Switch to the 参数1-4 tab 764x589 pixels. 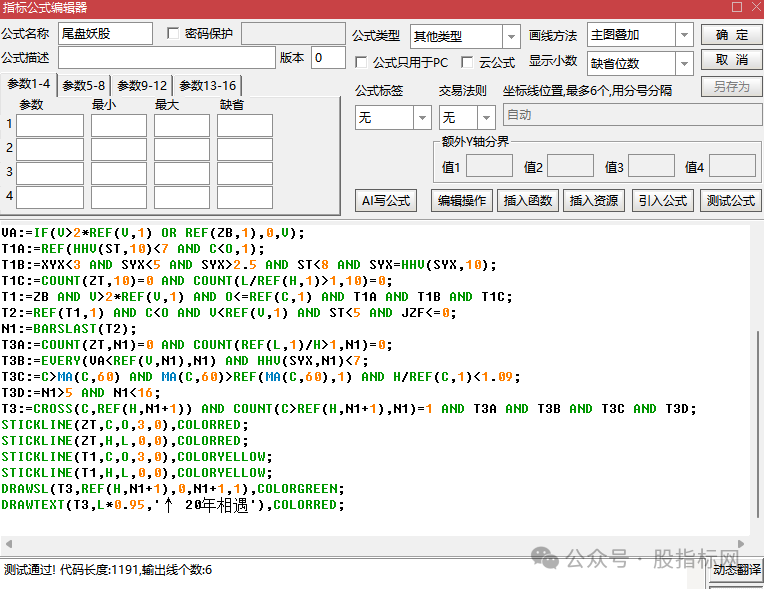click(29, 84)
